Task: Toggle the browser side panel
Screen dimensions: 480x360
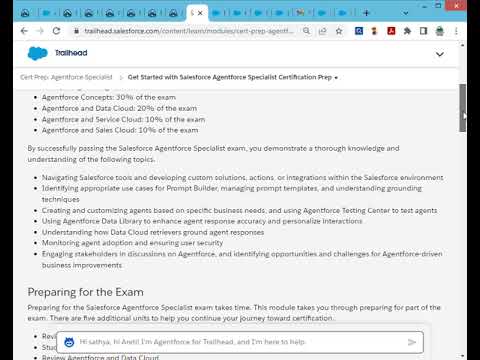Action: [423, 31]
